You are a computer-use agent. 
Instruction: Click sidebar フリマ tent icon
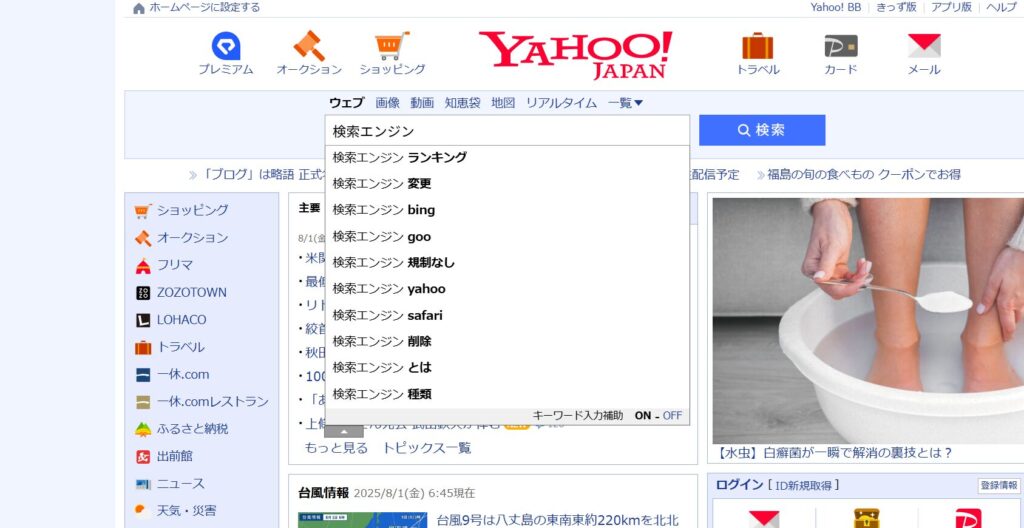pyautogui.click(x=143, y=266)
